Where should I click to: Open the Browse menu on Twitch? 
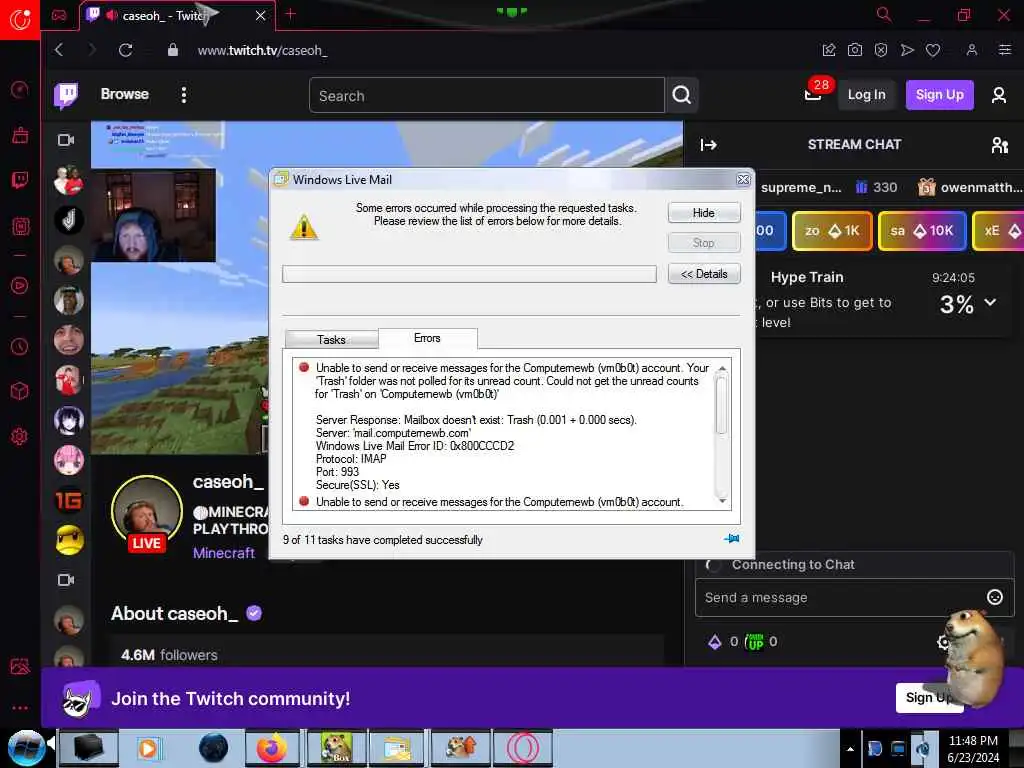tap(125, 94)
